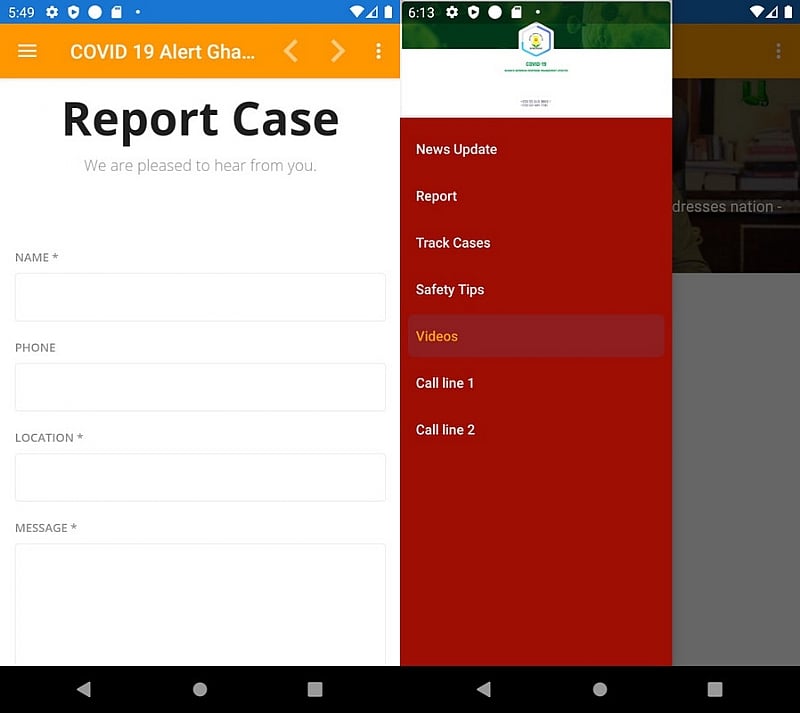
Task: Select Videos in the navigation drawer
Action: (x=436, y=337)
